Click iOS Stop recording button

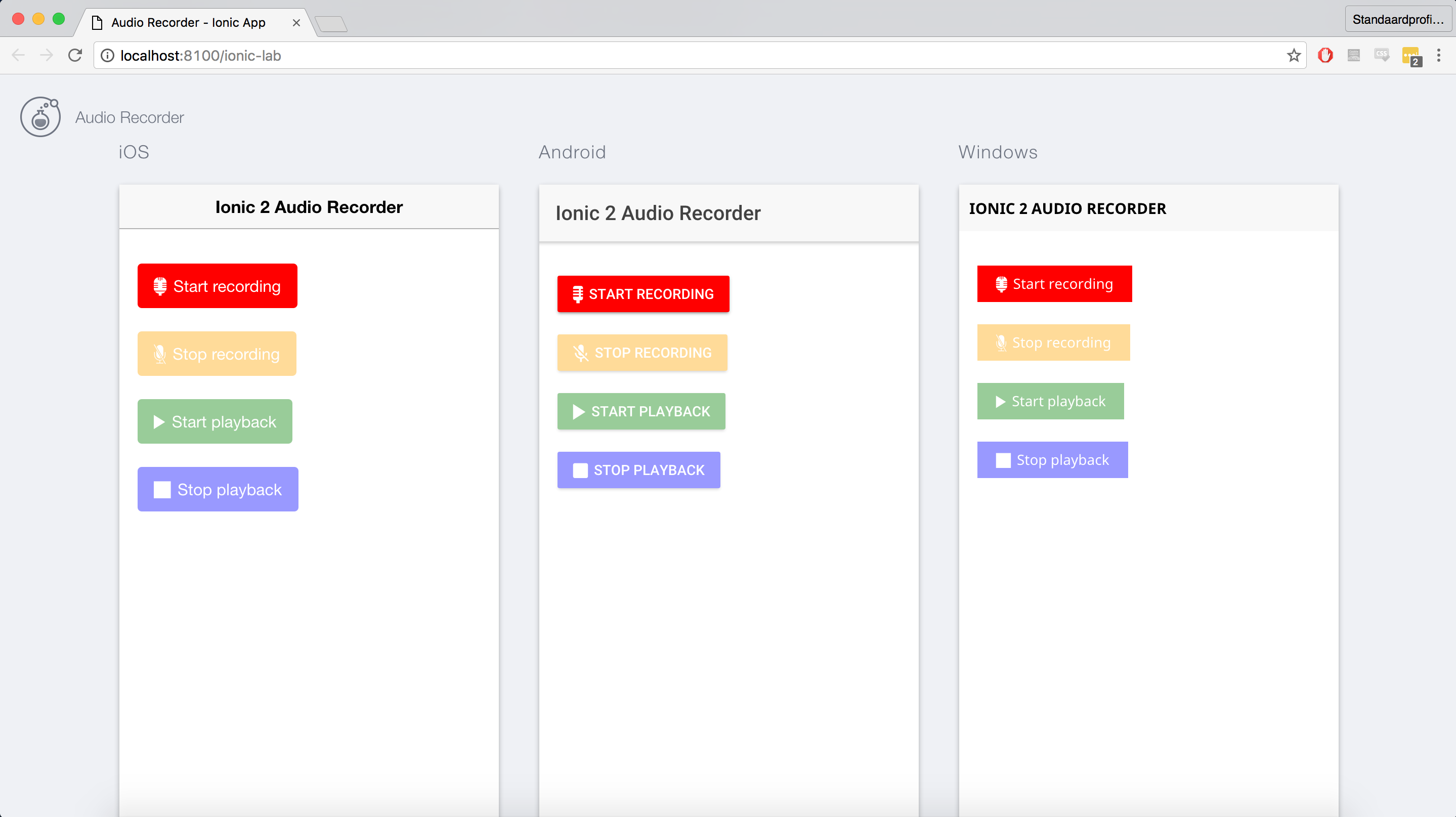click(x=217, y=354)
